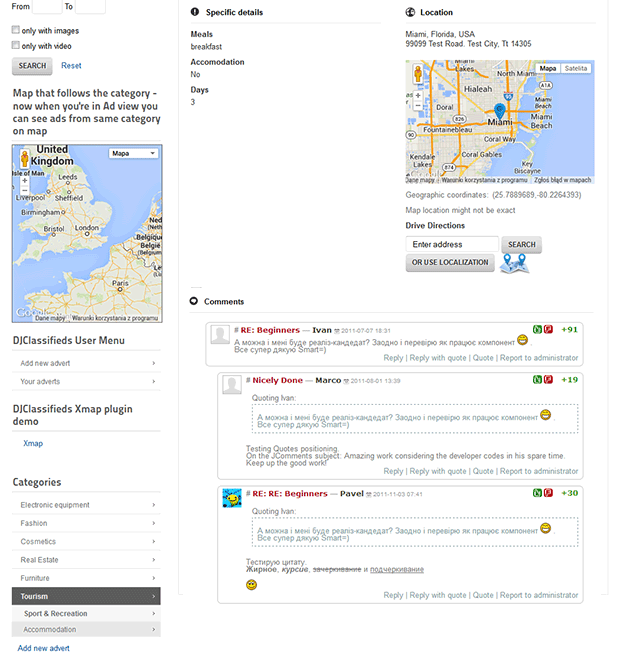Select the Tourism category
Image resolution: width=620 pixels, height=664 pixels.
point(86,596)
